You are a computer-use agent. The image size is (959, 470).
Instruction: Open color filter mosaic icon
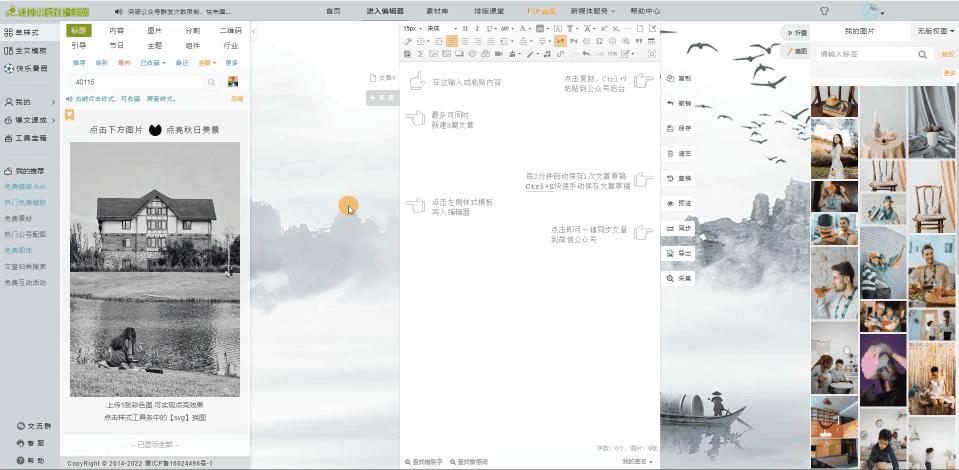click(232, 82)
